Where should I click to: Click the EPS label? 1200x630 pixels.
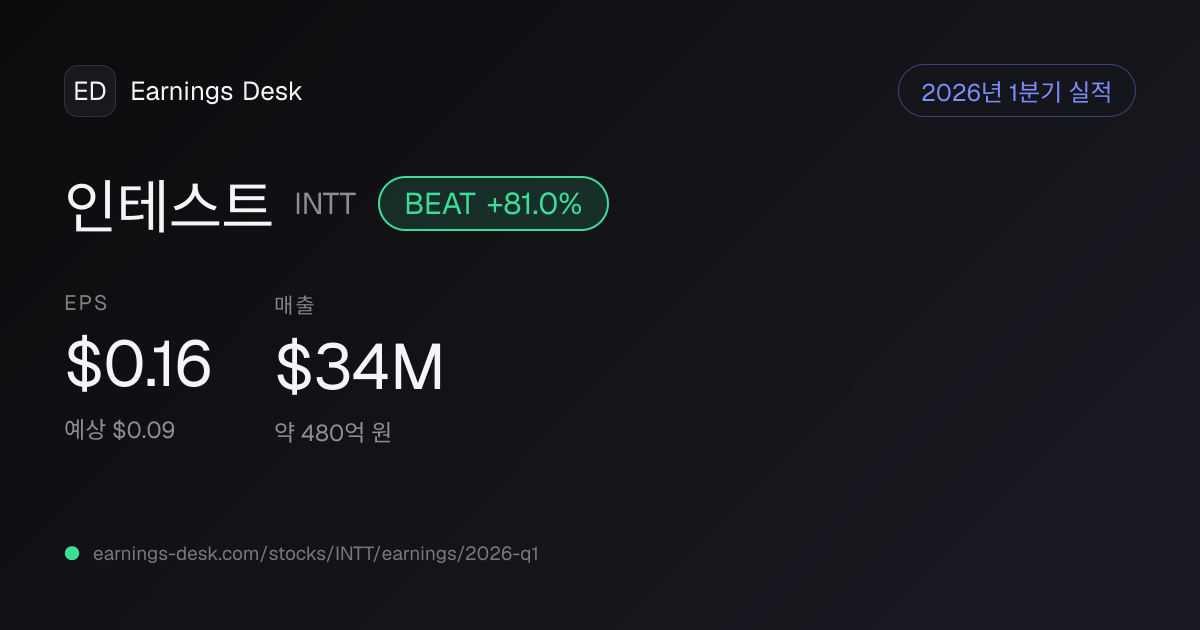(86, 304)
